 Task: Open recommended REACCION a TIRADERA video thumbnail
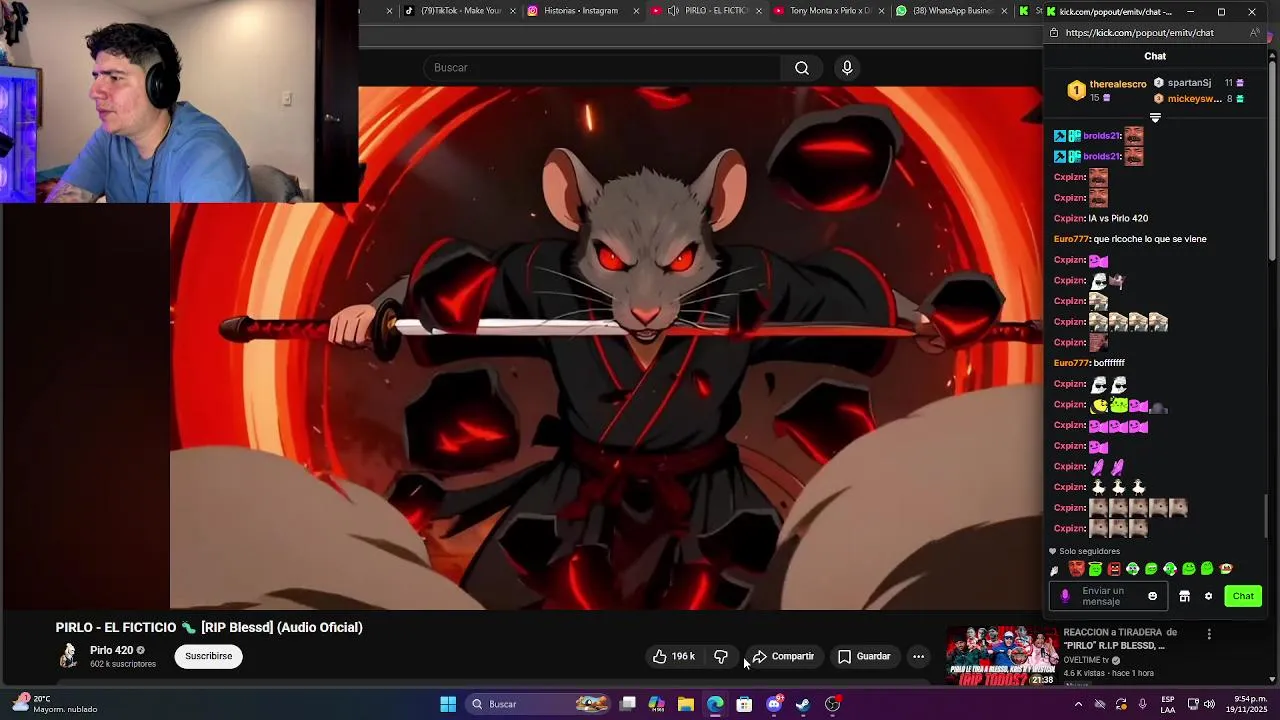[1001, 656]
